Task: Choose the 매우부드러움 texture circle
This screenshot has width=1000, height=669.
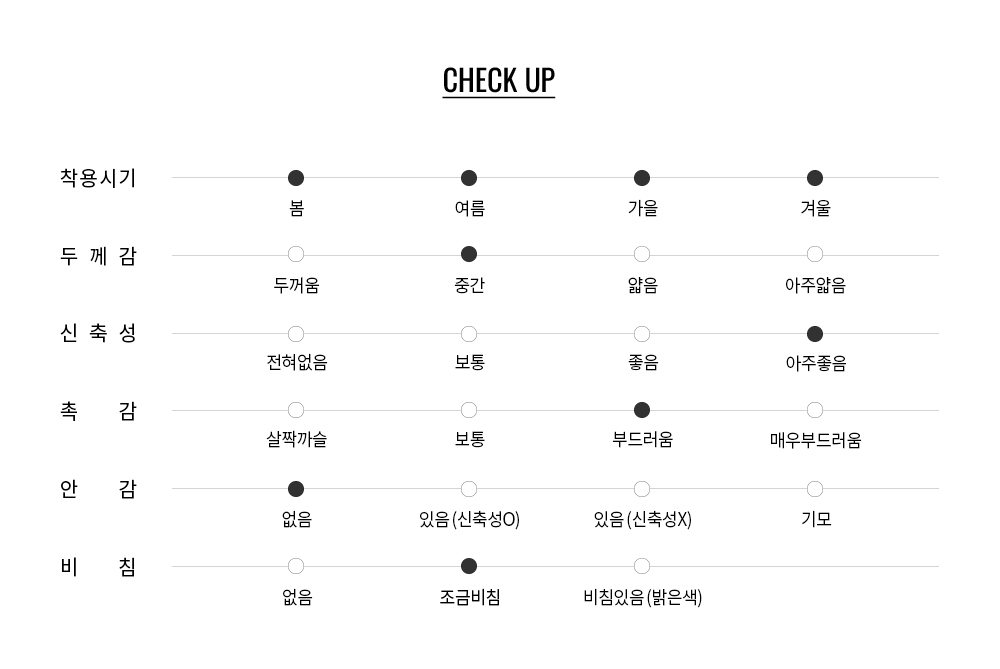Action: coord(815,410)
